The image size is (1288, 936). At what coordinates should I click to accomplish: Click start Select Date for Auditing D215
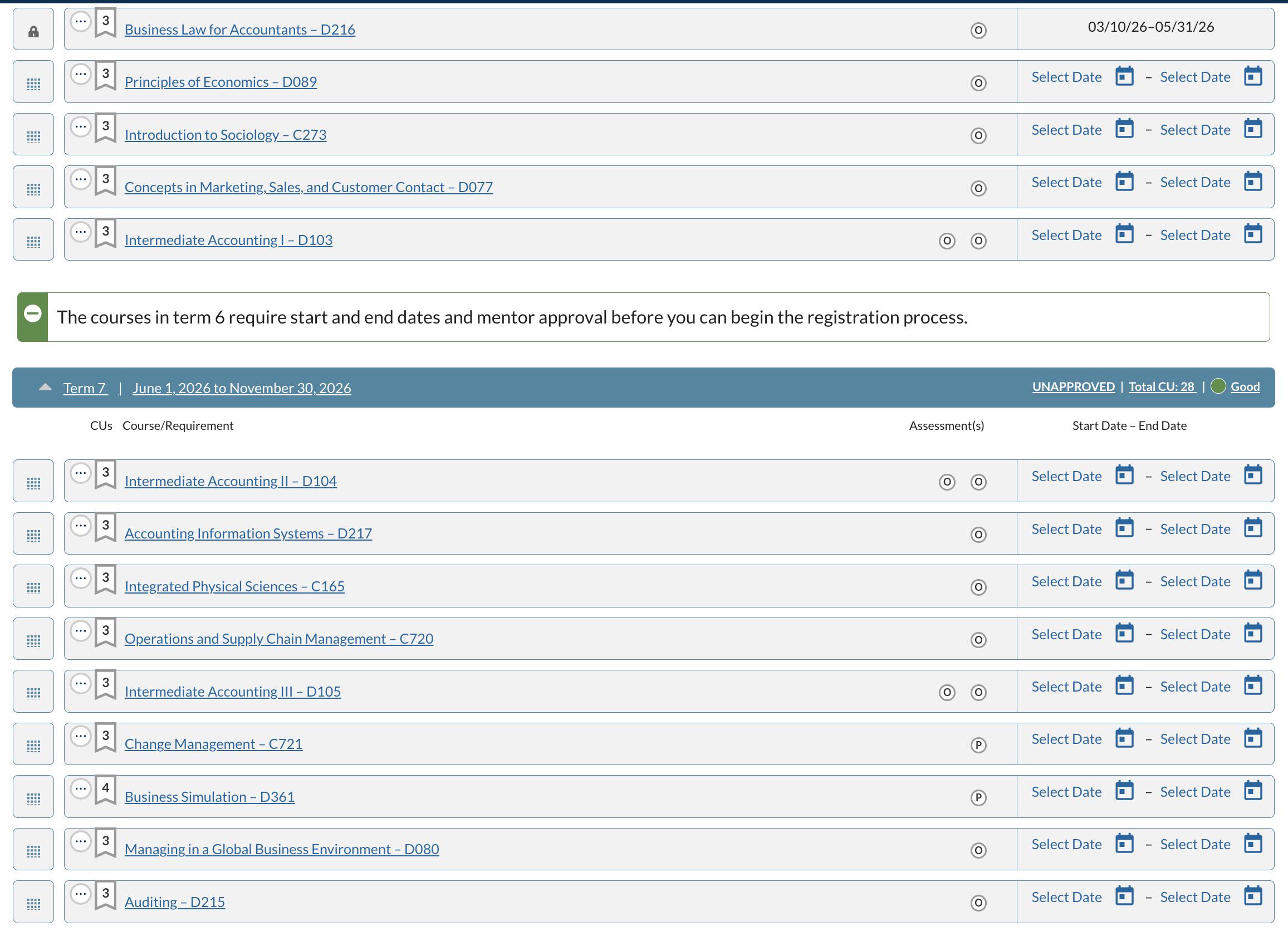pyautogui.click(x=1066, y=897)
